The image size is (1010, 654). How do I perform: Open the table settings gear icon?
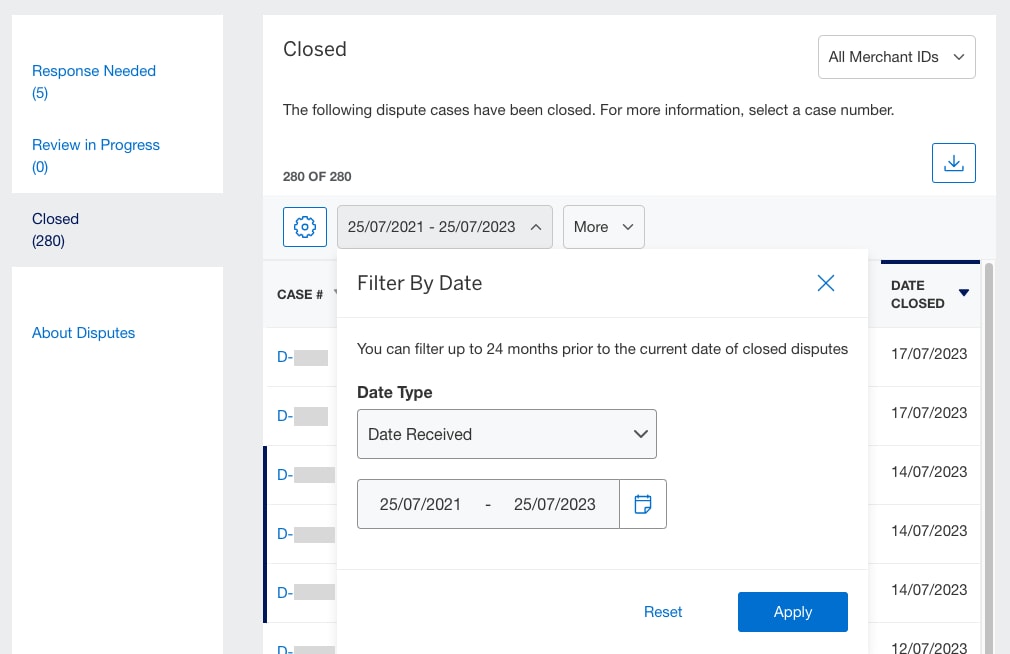coord(304,227)
